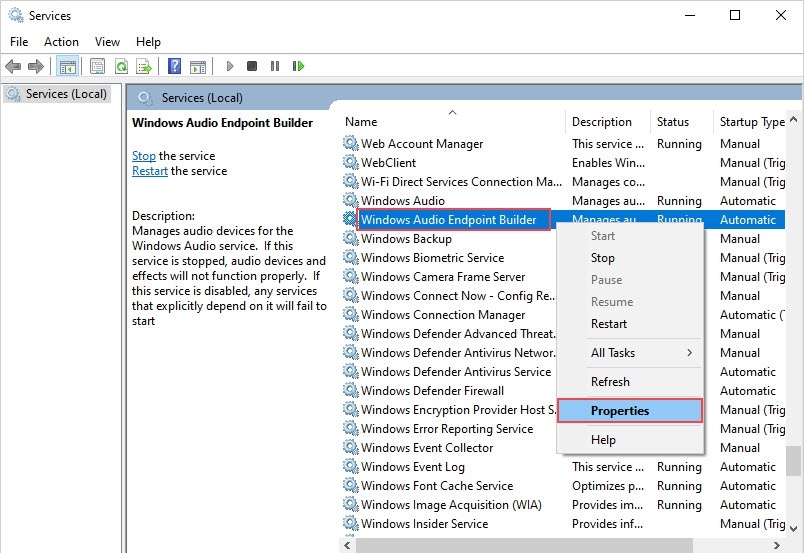Click gear icon beside Windows Event Collector

351,447
